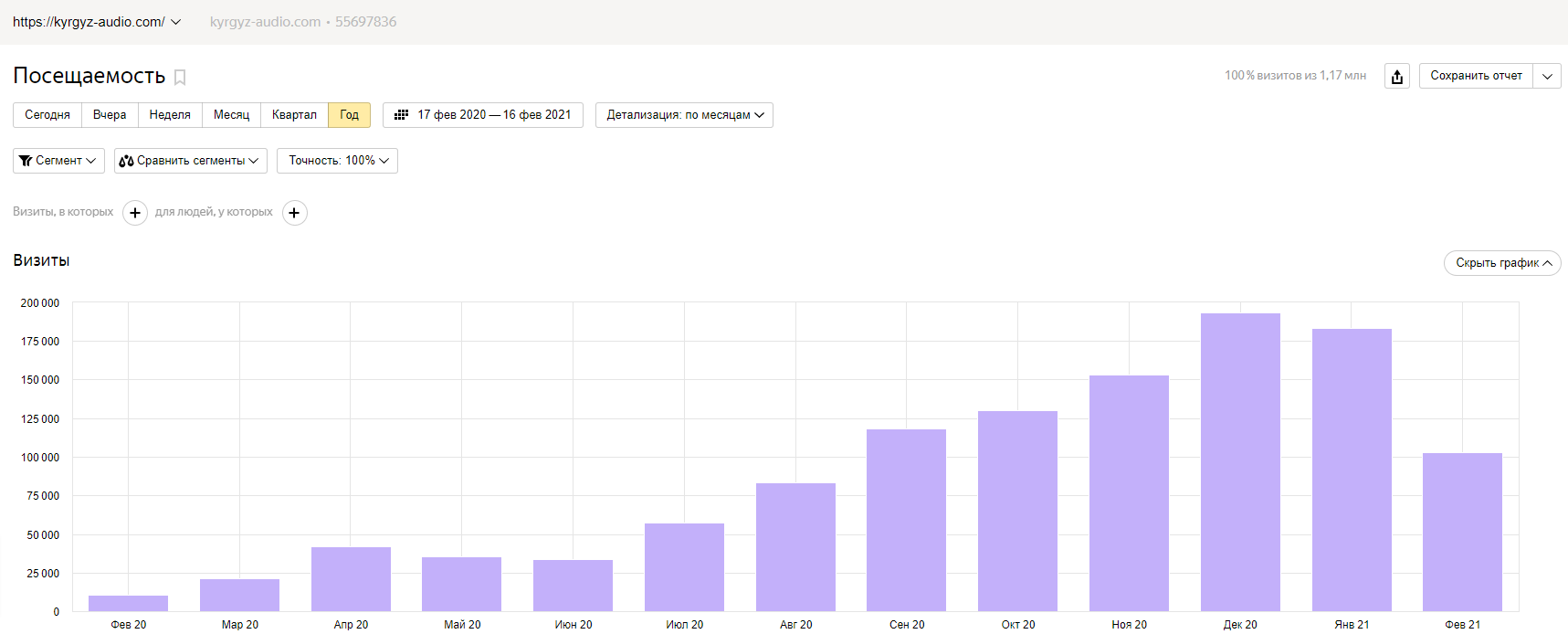This screenshot has height=634, width=1568.
Task: Click the Дек 20 bar
Action: [1240, 462]
